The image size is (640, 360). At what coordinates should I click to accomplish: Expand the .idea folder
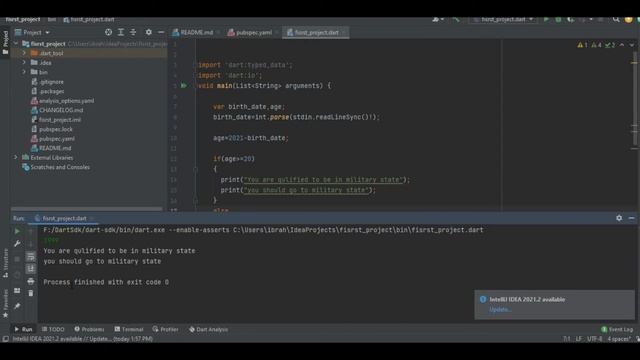click(24, 62)
